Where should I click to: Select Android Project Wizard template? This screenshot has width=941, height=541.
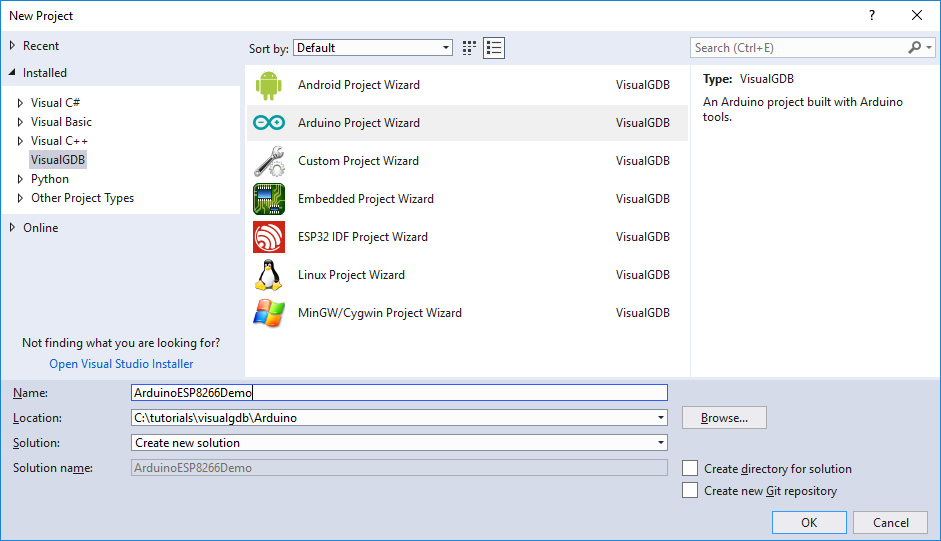pos(467,85)
